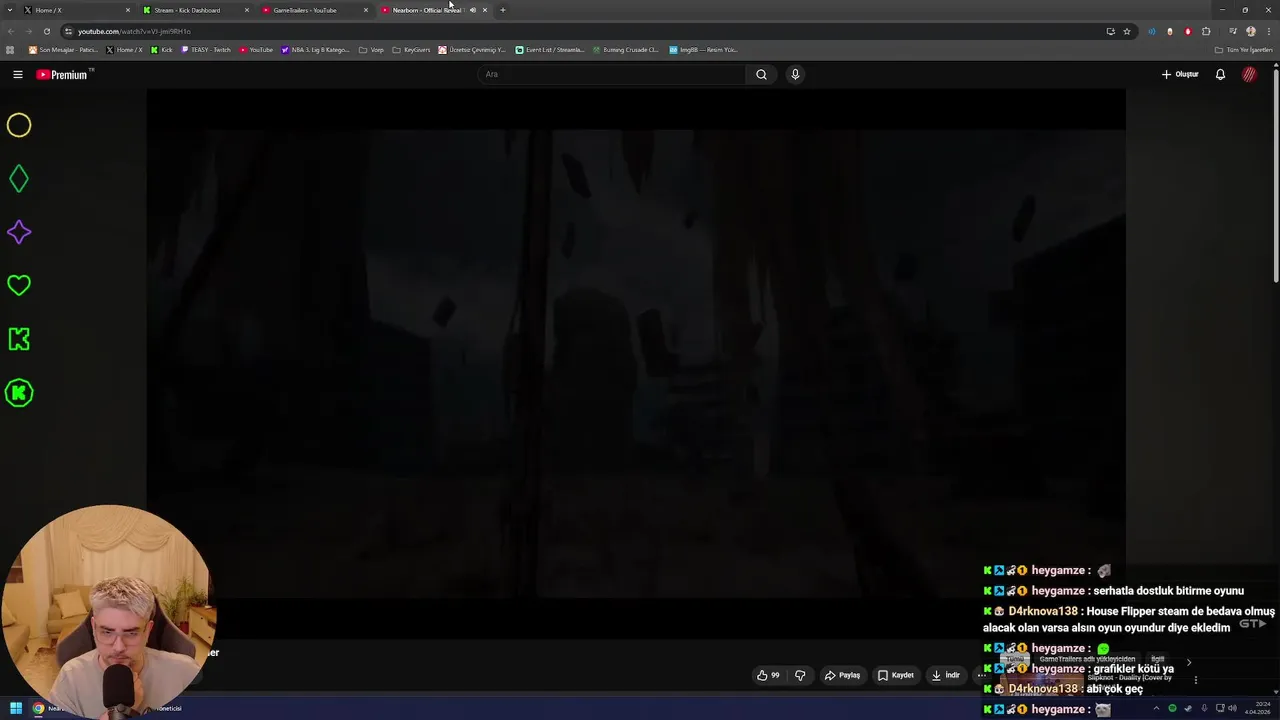Open the YouTube hamburger guide menu
Viewport: 1280px width, 720px height.
click(18, 74)
